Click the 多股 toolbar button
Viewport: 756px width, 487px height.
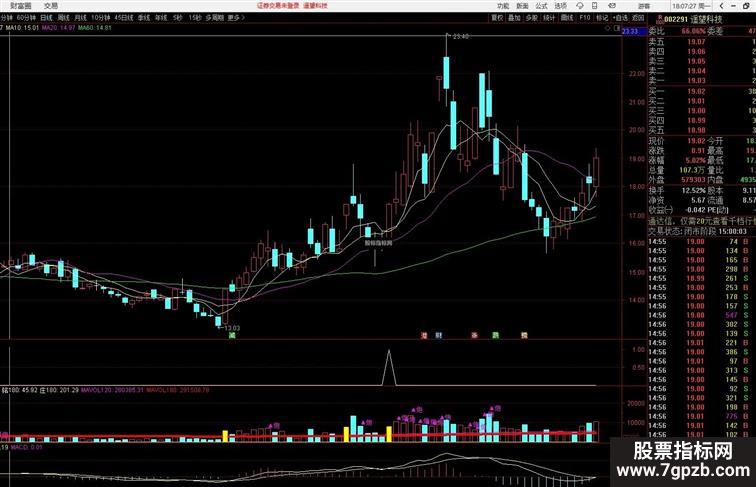click(531, 17)
